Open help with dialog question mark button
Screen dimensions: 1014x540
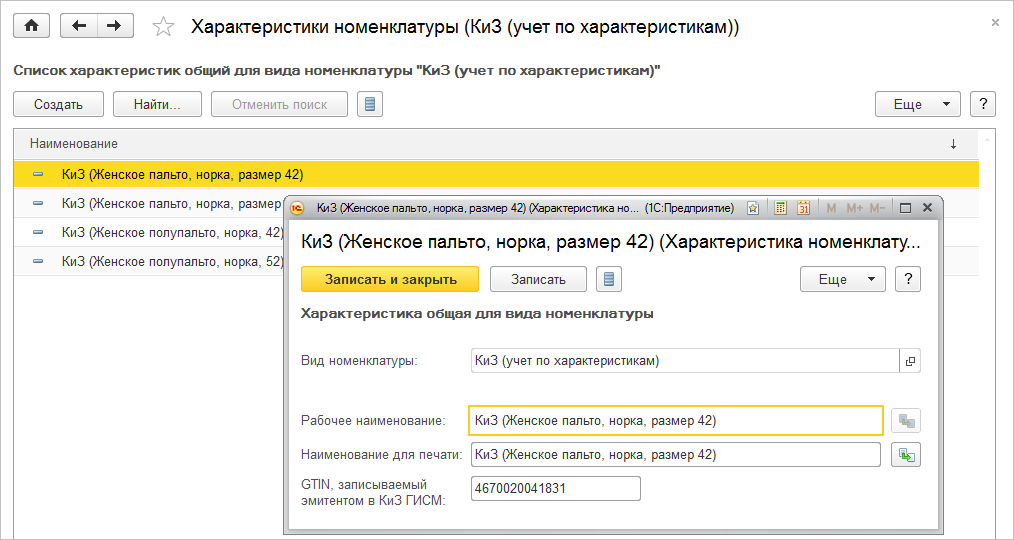click(908, 279)
